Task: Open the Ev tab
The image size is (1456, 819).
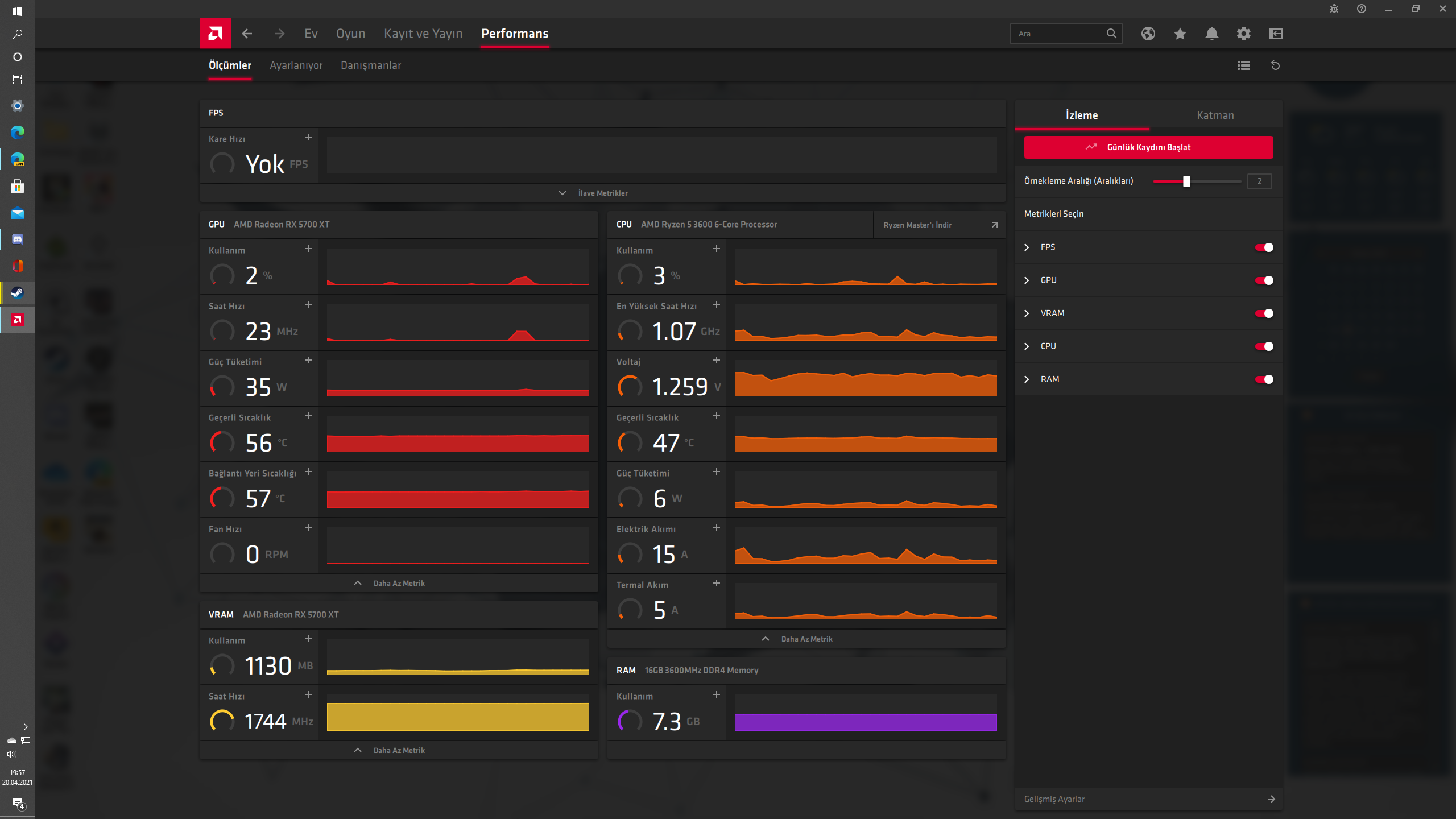Action: pos(311,34)
